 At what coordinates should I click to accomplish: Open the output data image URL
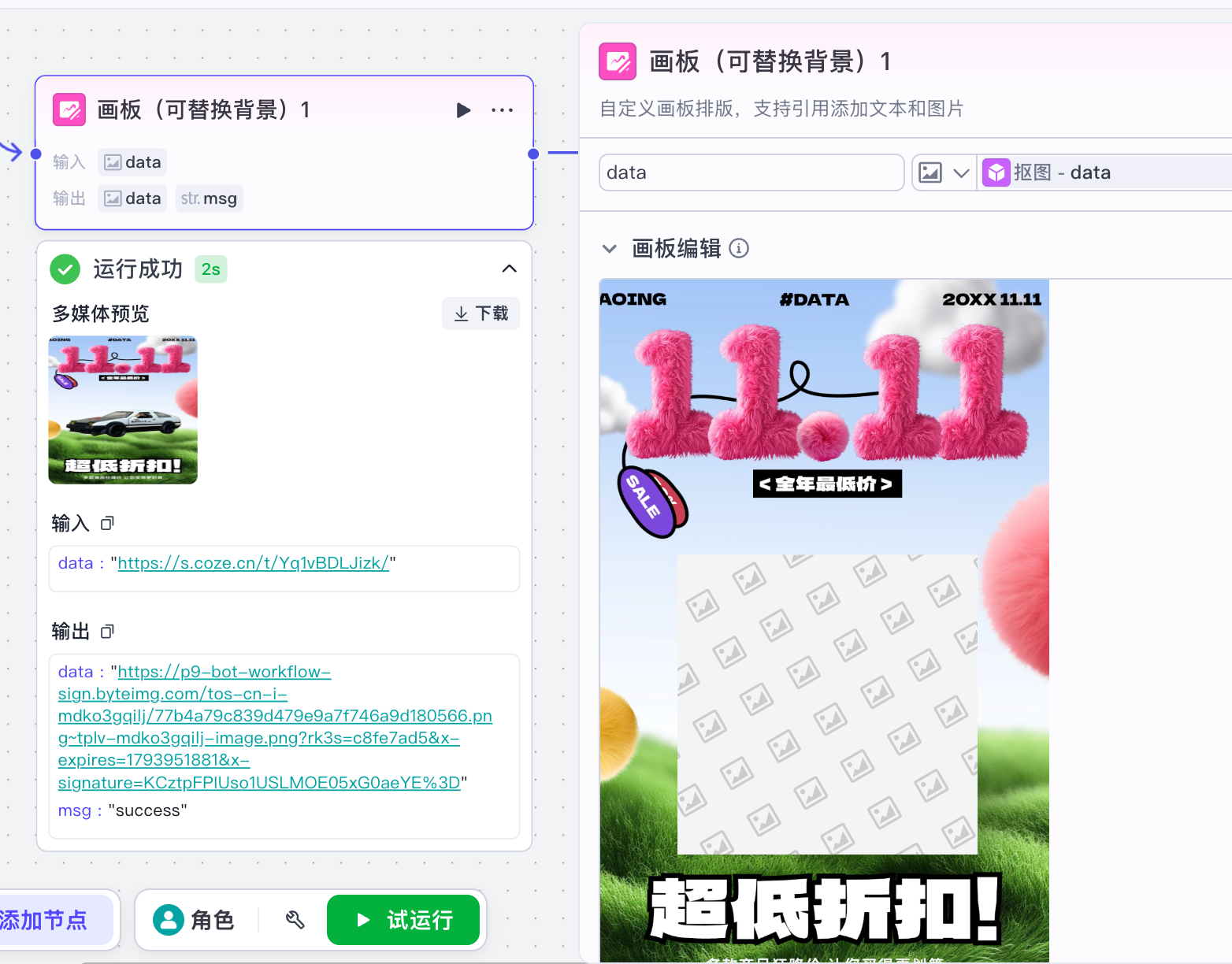(274, 727)
